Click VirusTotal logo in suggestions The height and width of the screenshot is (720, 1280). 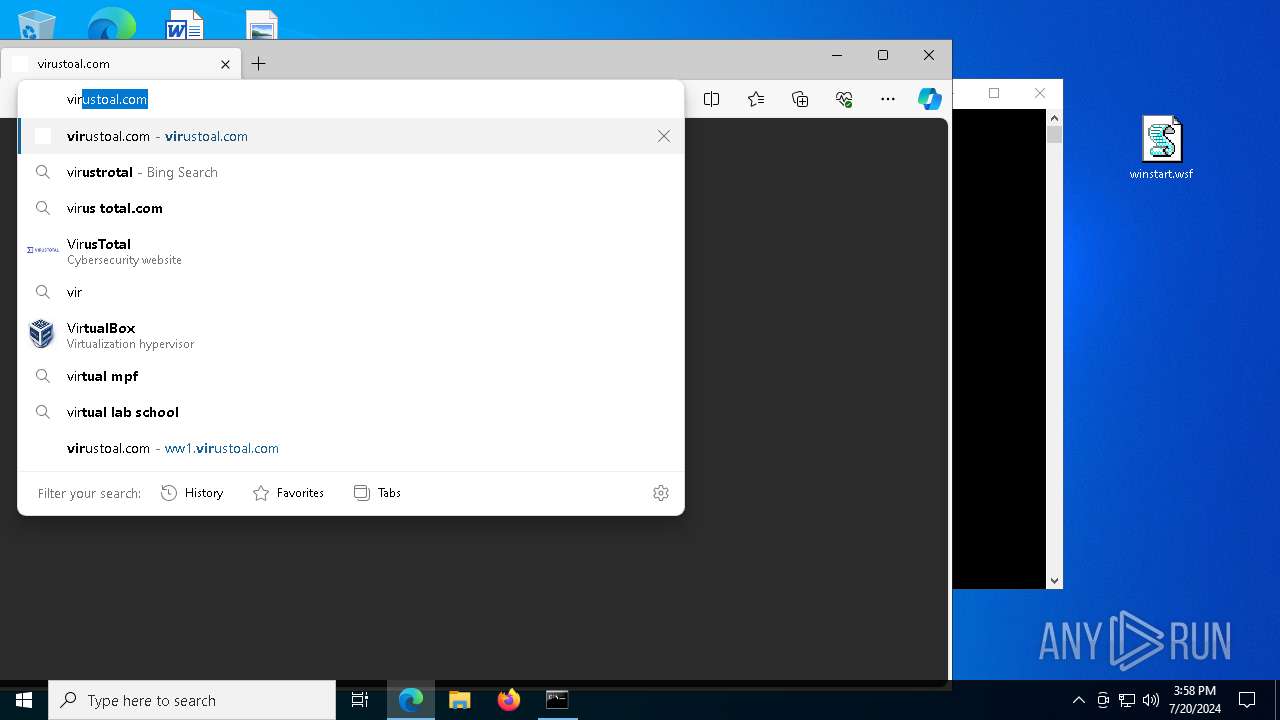click(43, 250)
